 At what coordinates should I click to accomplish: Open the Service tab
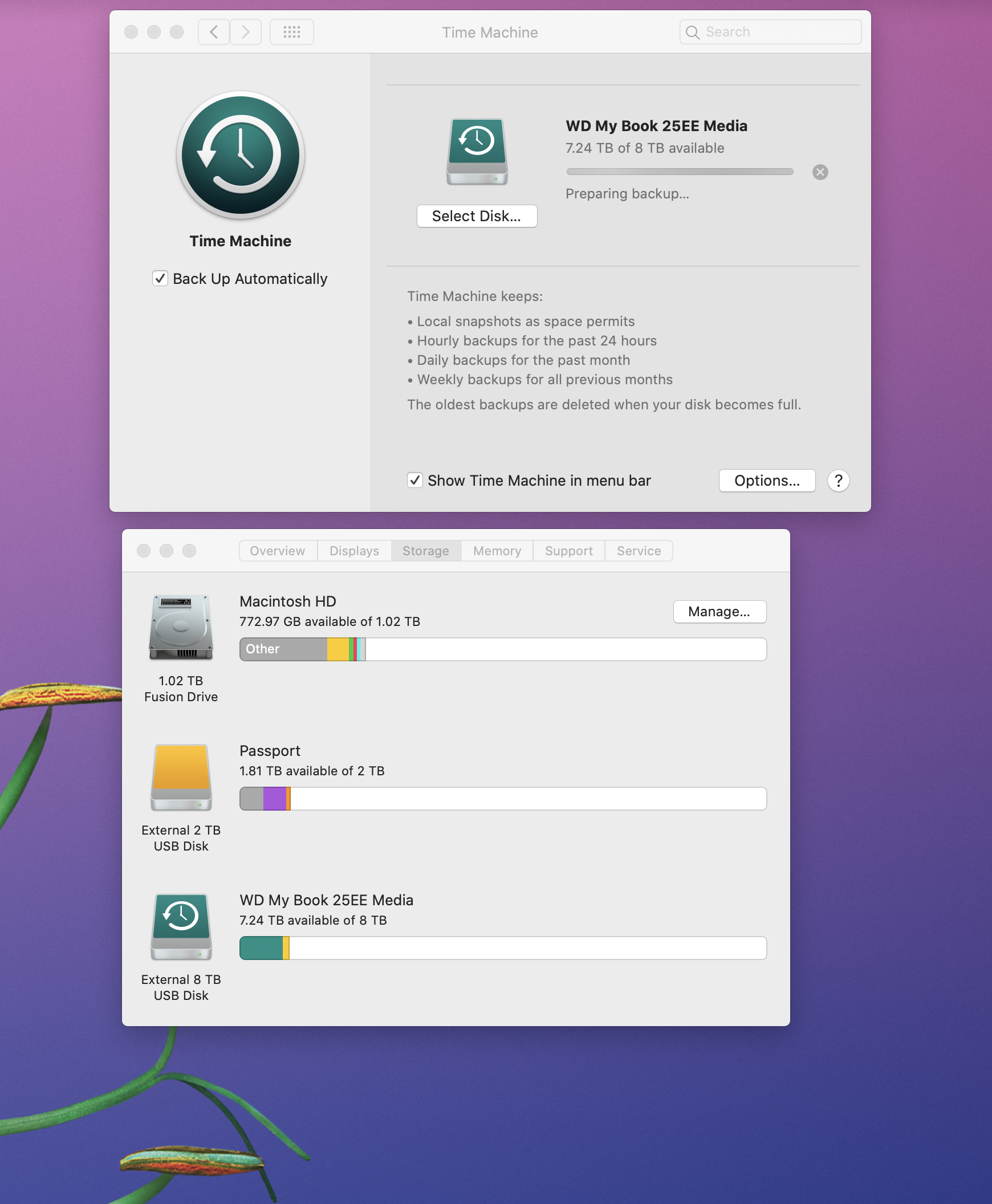[x=639, y=551]
